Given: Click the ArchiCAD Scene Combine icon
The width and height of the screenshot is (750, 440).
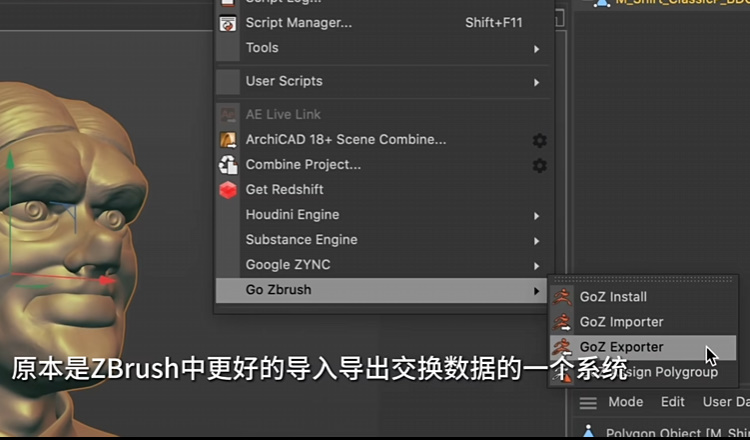Looking at the screenshot, I should tap(228, 140).
